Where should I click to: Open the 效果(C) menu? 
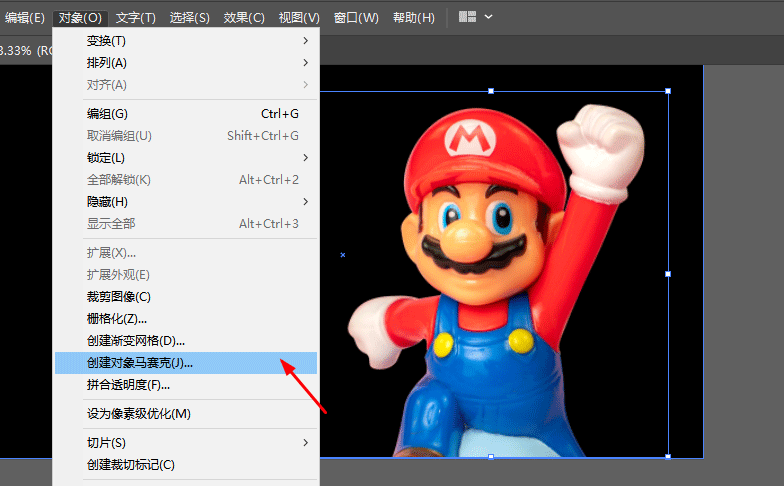[244, 18]
